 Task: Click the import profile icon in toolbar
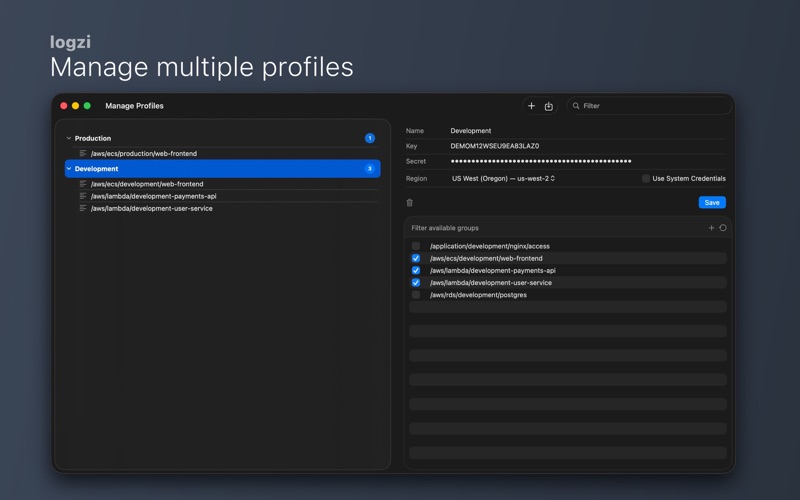tap(548, 106)
